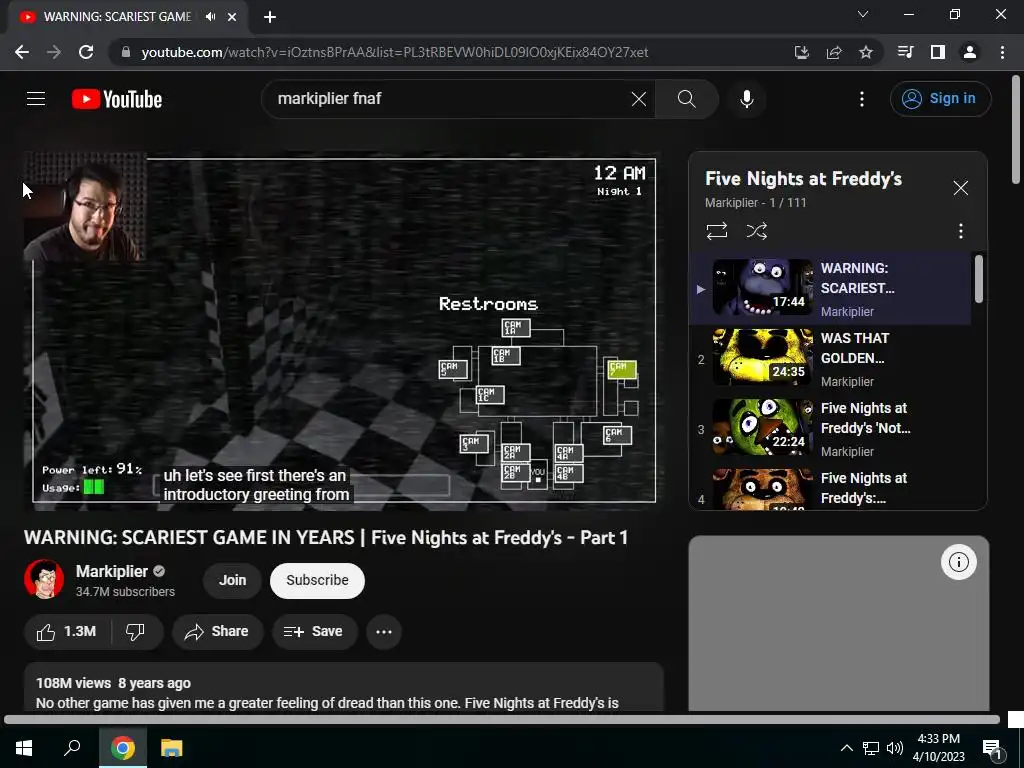This screenshot has width=1024, height=768.
Task: Save the video to a playlist
Action: point(314,632)
